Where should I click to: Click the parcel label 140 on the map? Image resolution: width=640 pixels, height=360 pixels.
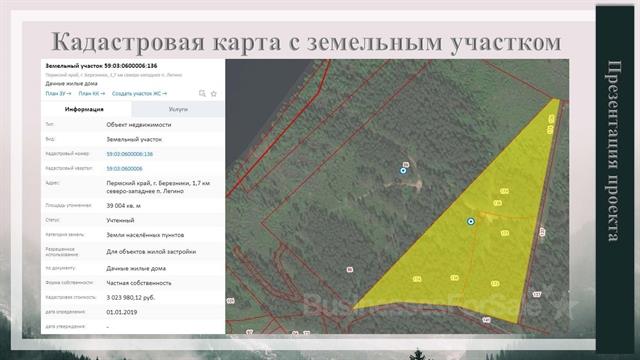pos(486,320)
